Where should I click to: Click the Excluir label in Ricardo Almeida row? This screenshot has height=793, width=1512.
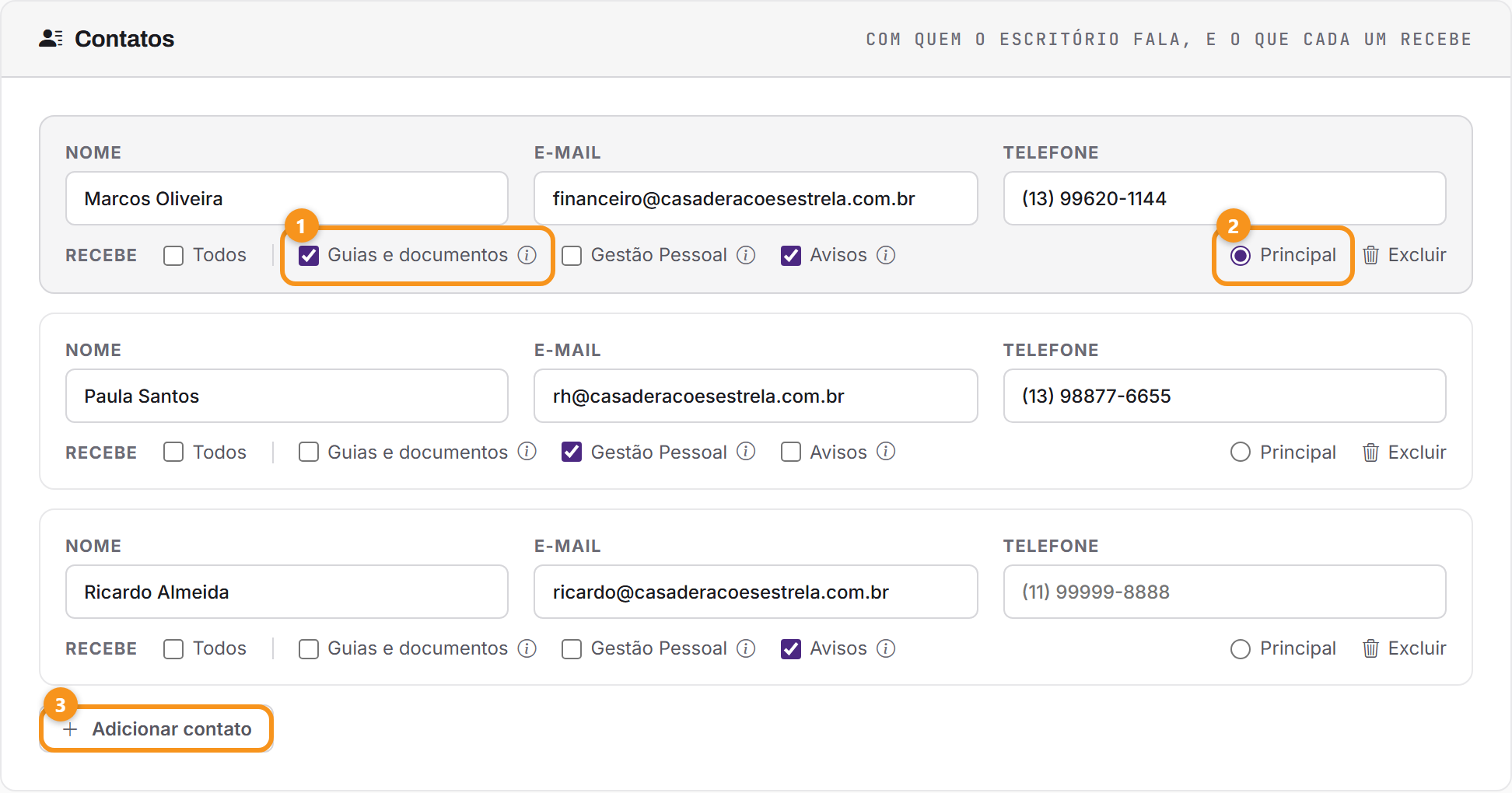pos(1417,648)
